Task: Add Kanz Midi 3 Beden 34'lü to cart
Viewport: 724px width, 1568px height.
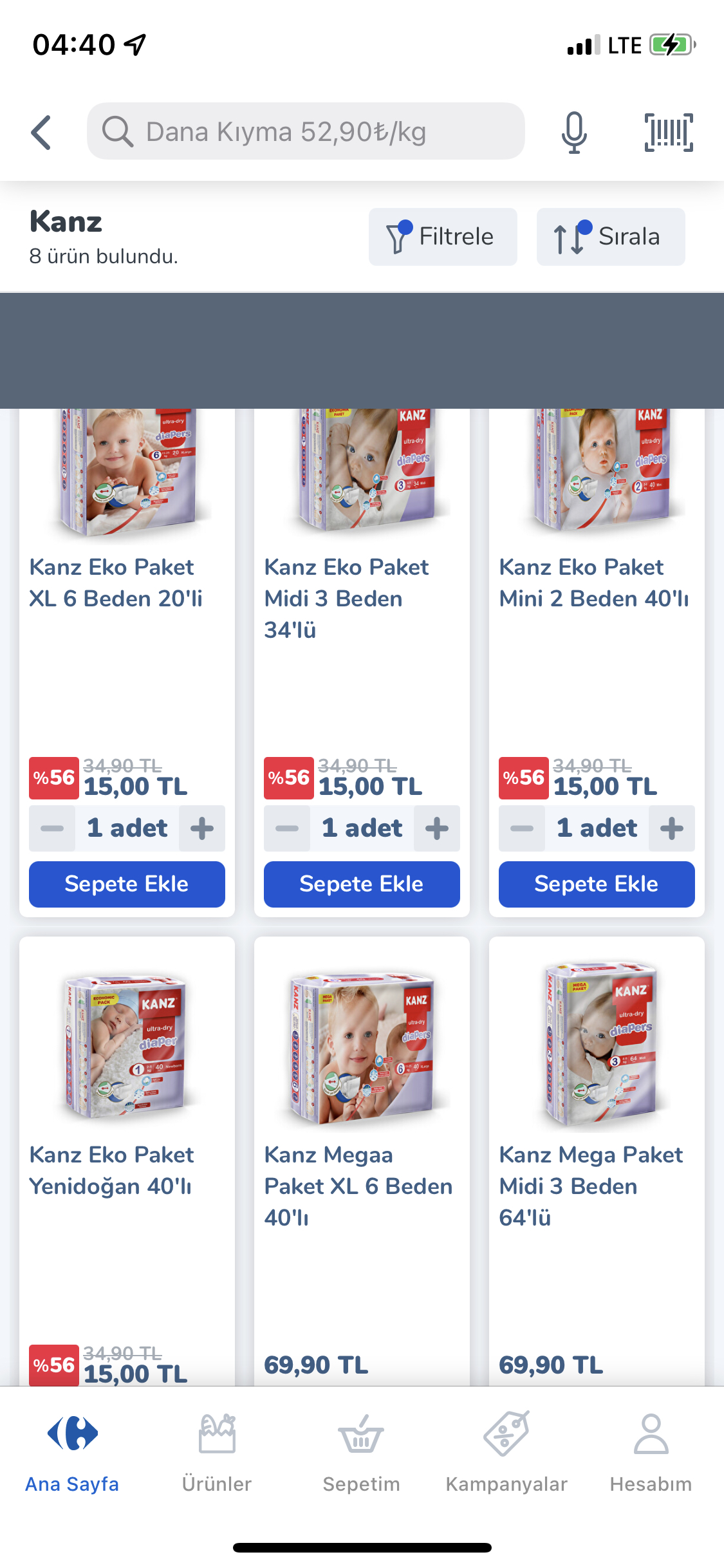Action: (x=362, y=884)
